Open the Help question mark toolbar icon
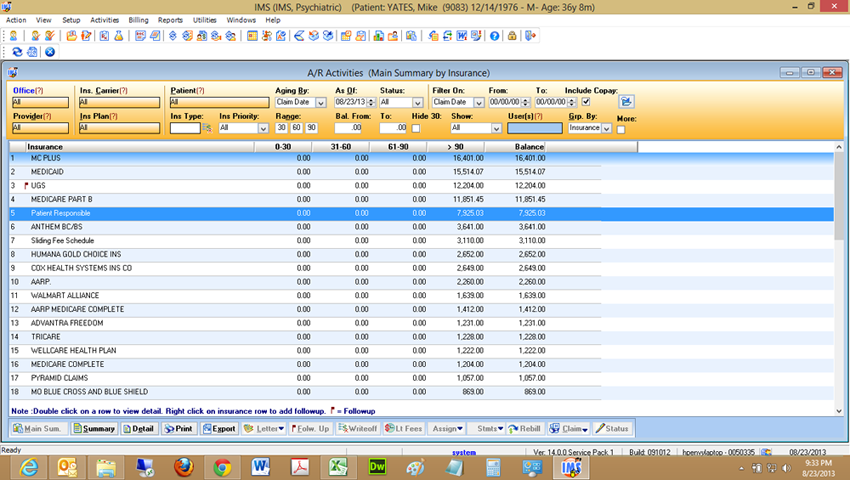Screen dimensions: 850x480 pos(494,36)
